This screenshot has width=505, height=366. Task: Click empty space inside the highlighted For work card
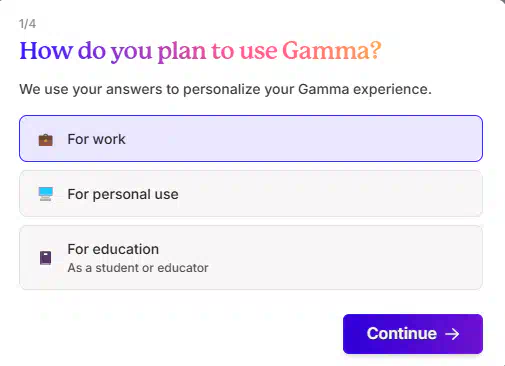pos(300,139)
